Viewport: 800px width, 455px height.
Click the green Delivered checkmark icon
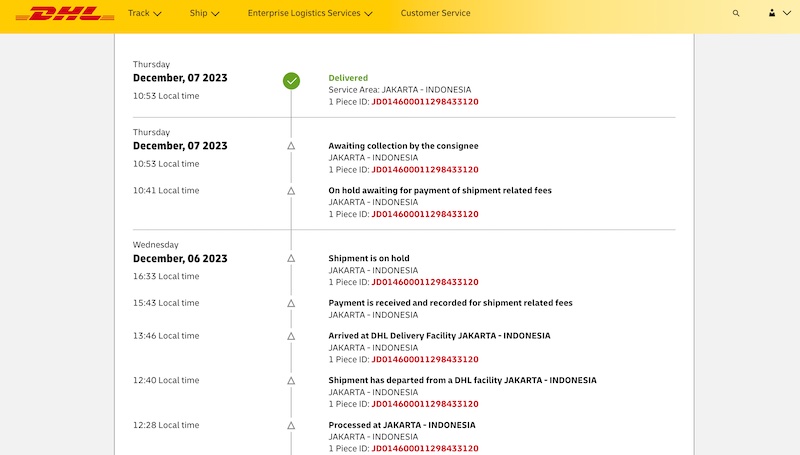pyautogui.click(x=291, y=81)
